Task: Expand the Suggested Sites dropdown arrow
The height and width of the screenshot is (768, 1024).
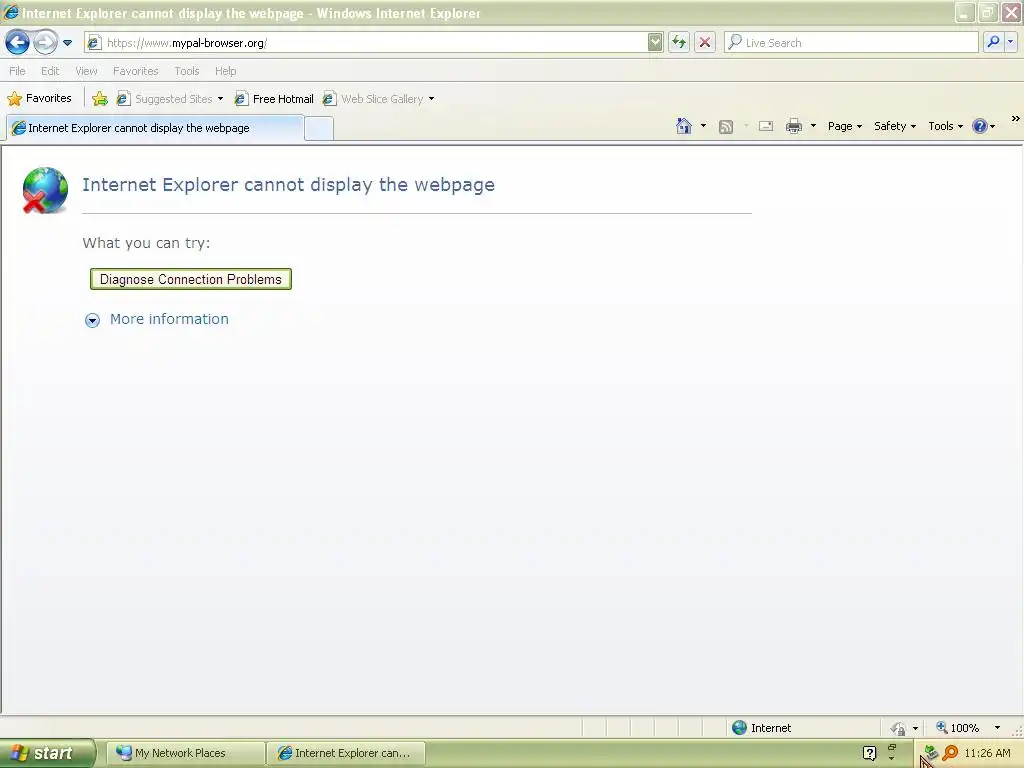Action: (221, 99)
